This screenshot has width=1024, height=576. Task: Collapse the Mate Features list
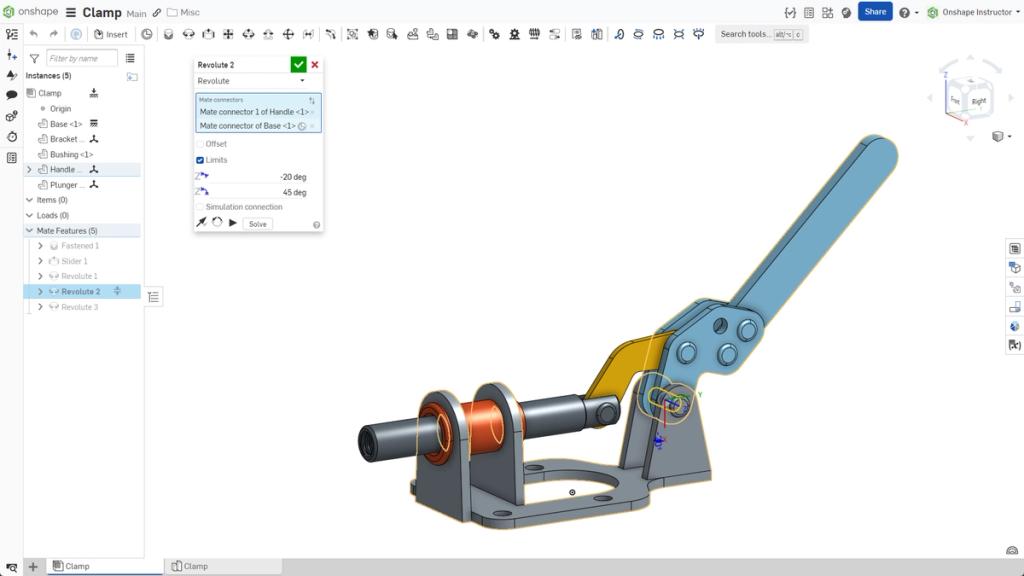point(30,230)
